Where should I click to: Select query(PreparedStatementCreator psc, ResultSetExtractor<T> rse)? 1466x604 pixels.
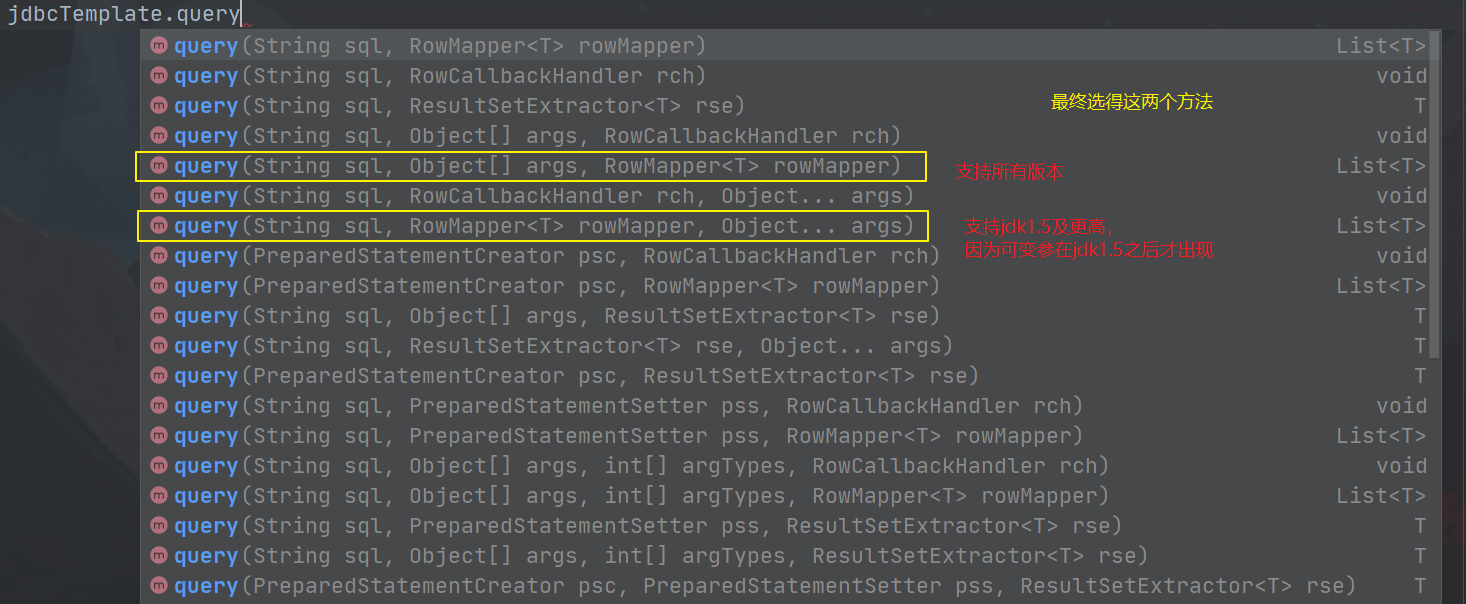click(784, 376)
